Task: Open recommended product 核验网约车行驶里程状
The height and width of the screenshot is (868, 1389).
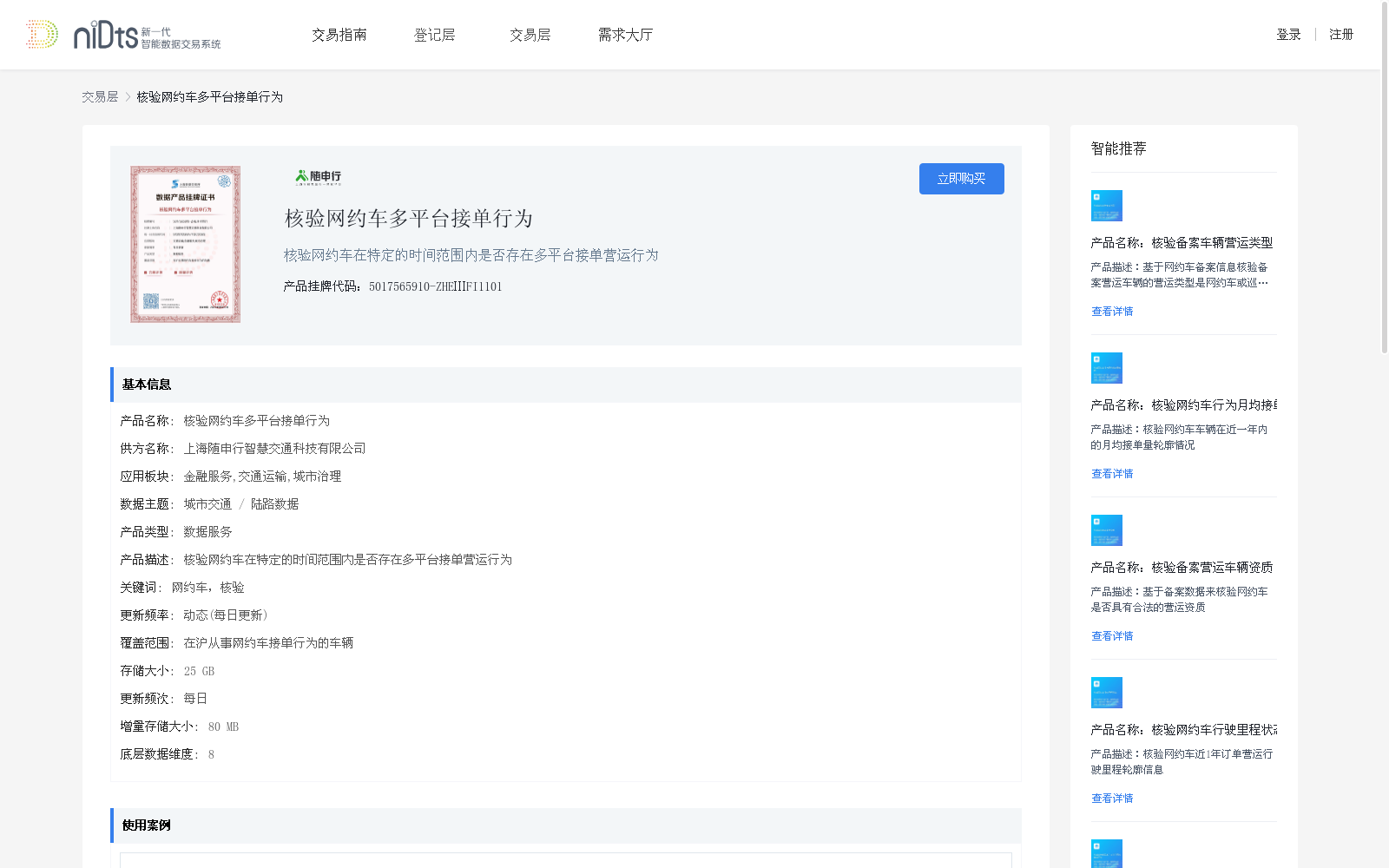Action: point(1183,730)
